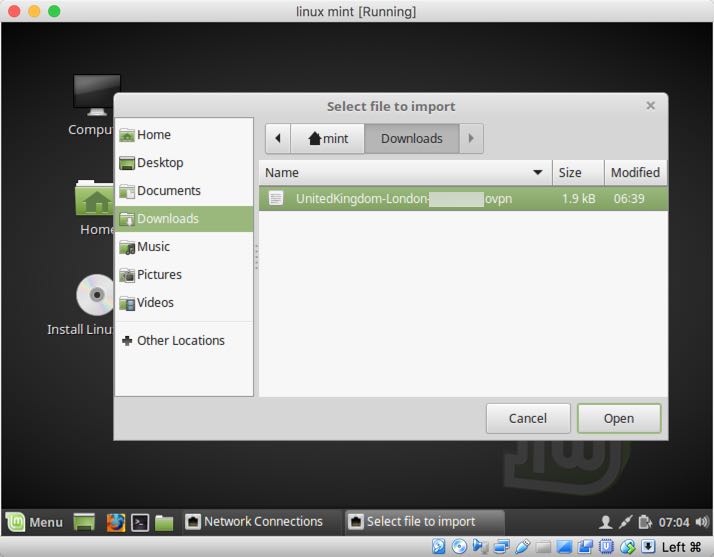The image size is (714, 557).
Task: Click the VirtualBox display indicator
Action: click(x=564, y=546)
